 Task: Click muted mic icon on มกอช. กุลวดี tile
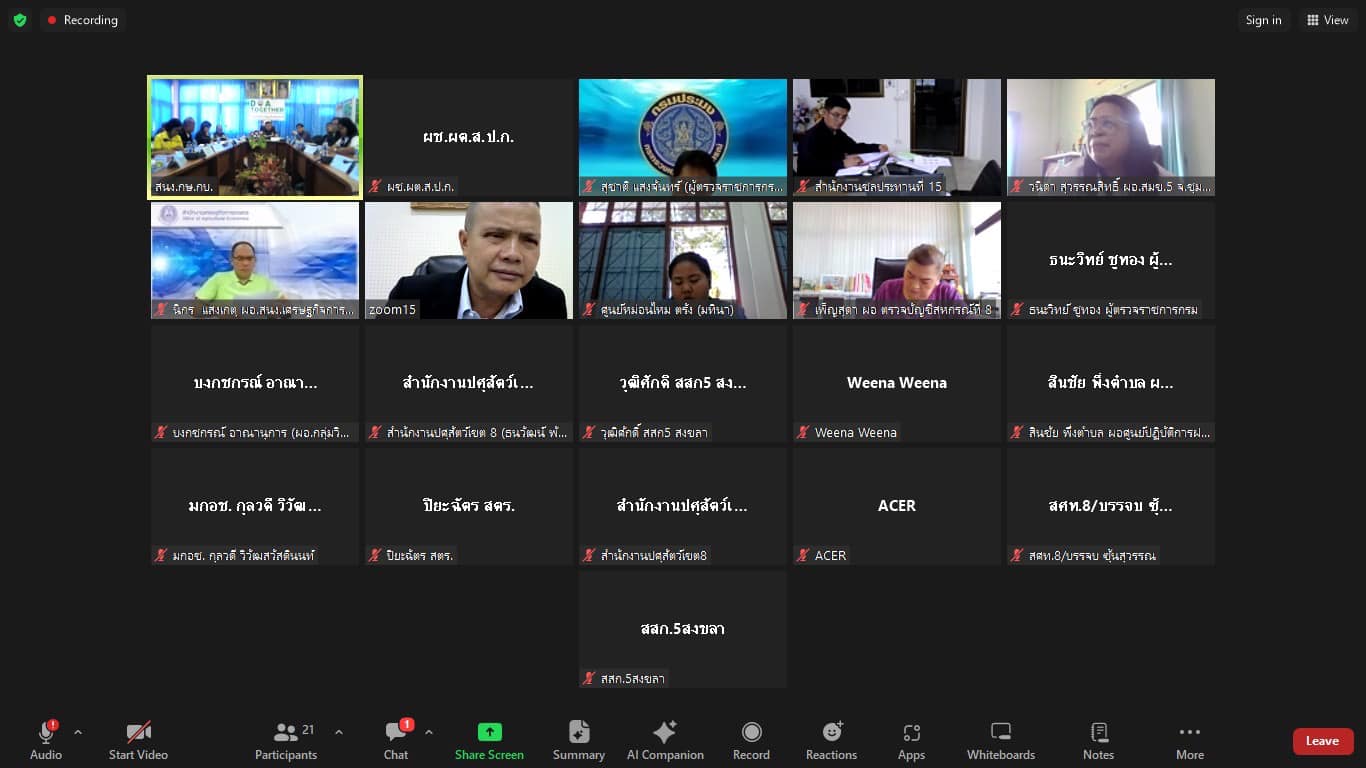tap(161, 556)
